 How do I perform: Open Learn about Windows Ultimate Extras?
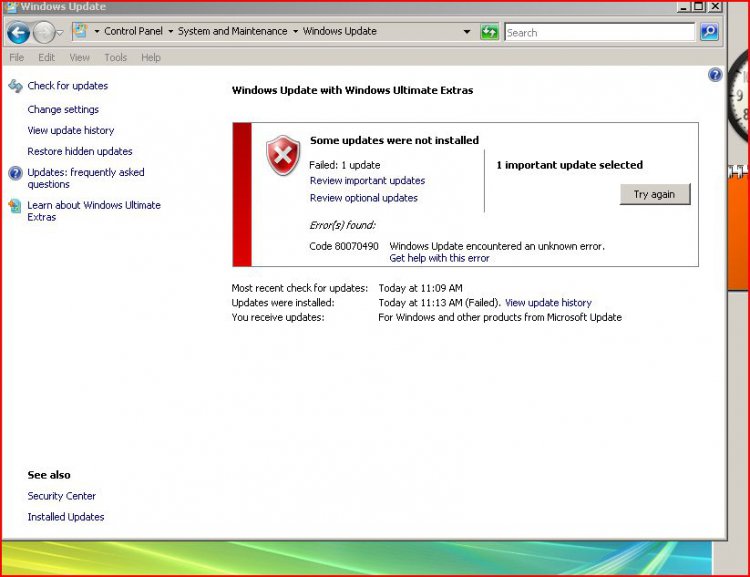click(94, 211)
